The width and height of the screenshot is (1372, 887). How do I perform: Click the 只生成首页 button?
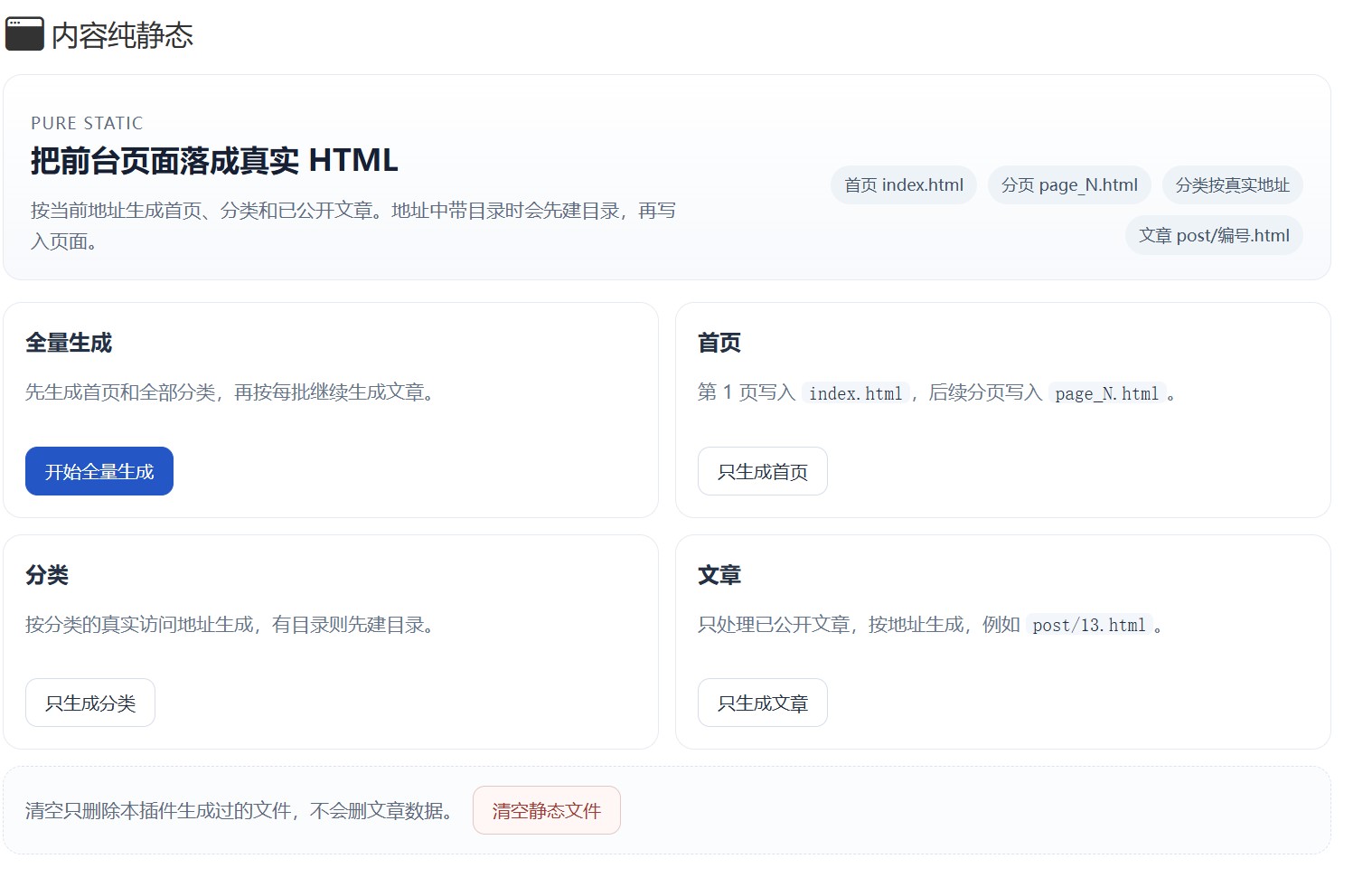(763, 471)
